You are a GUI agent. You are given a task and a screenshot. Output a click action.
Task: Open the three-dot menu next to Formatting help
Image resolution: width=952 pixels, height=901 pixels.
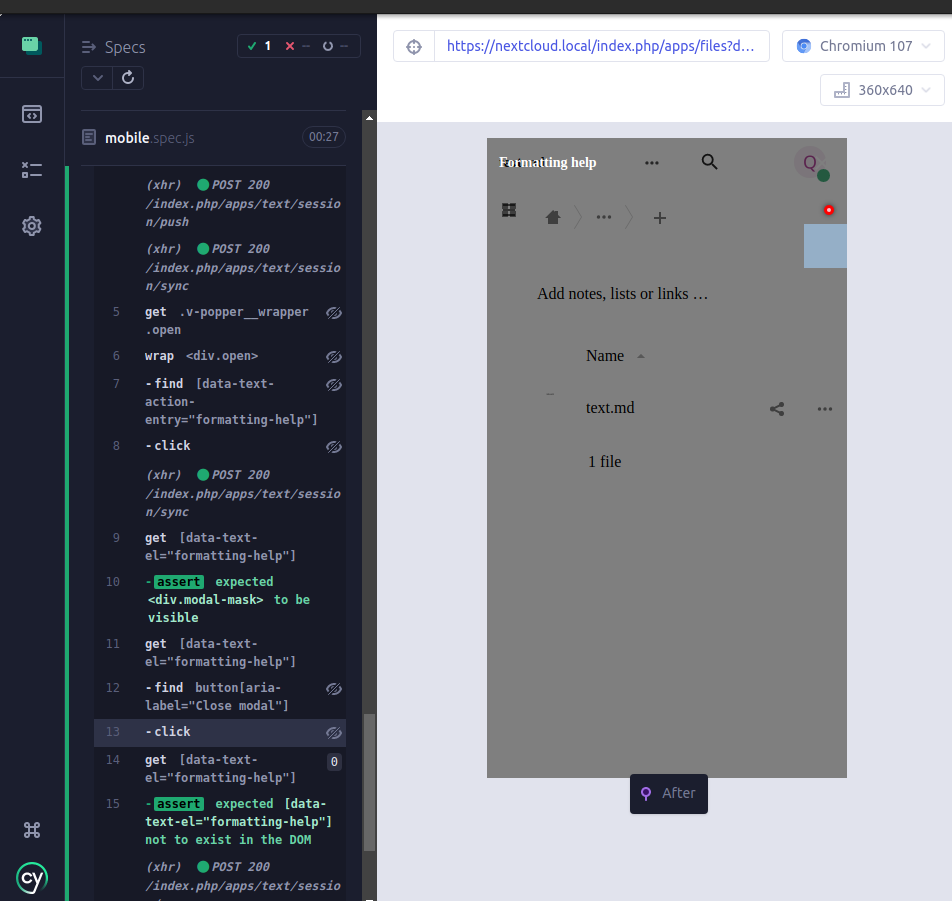pyautogui.click(x=652, y=161)
